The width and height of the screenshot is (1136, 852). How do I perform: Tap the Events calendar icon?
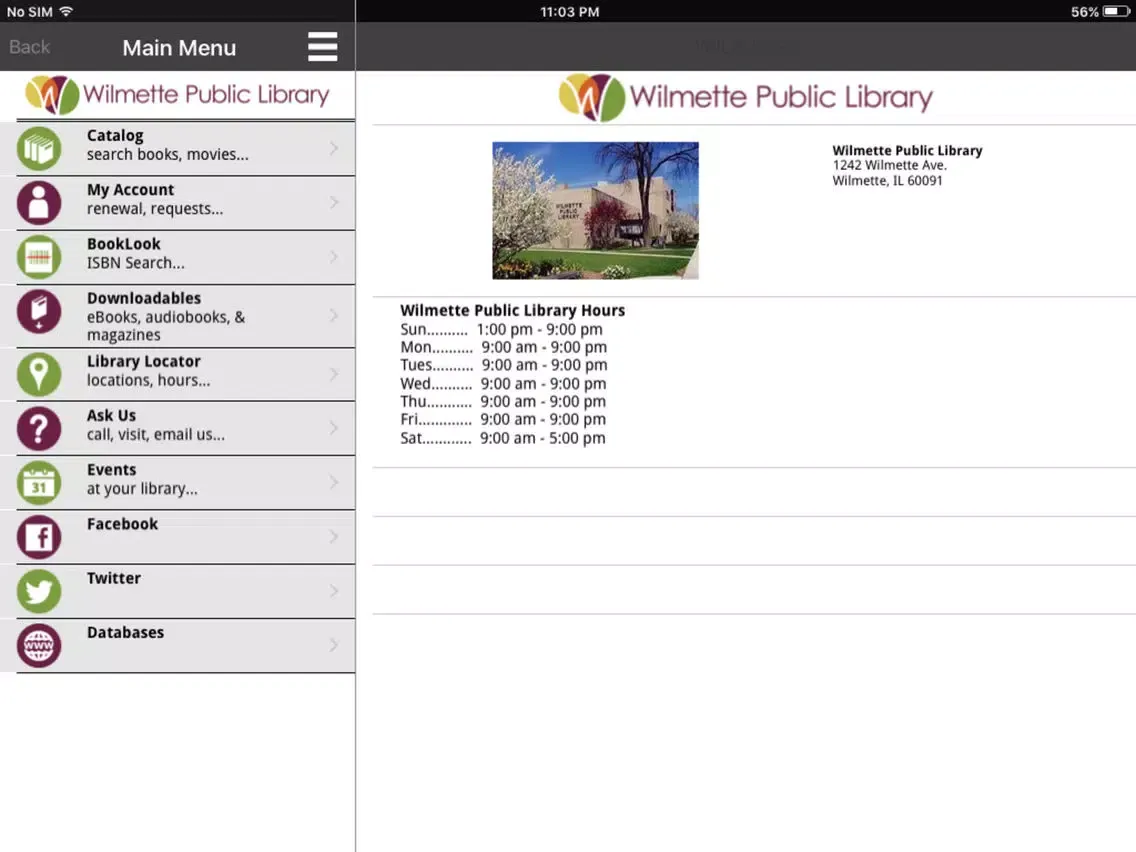[x=39, y=483]
